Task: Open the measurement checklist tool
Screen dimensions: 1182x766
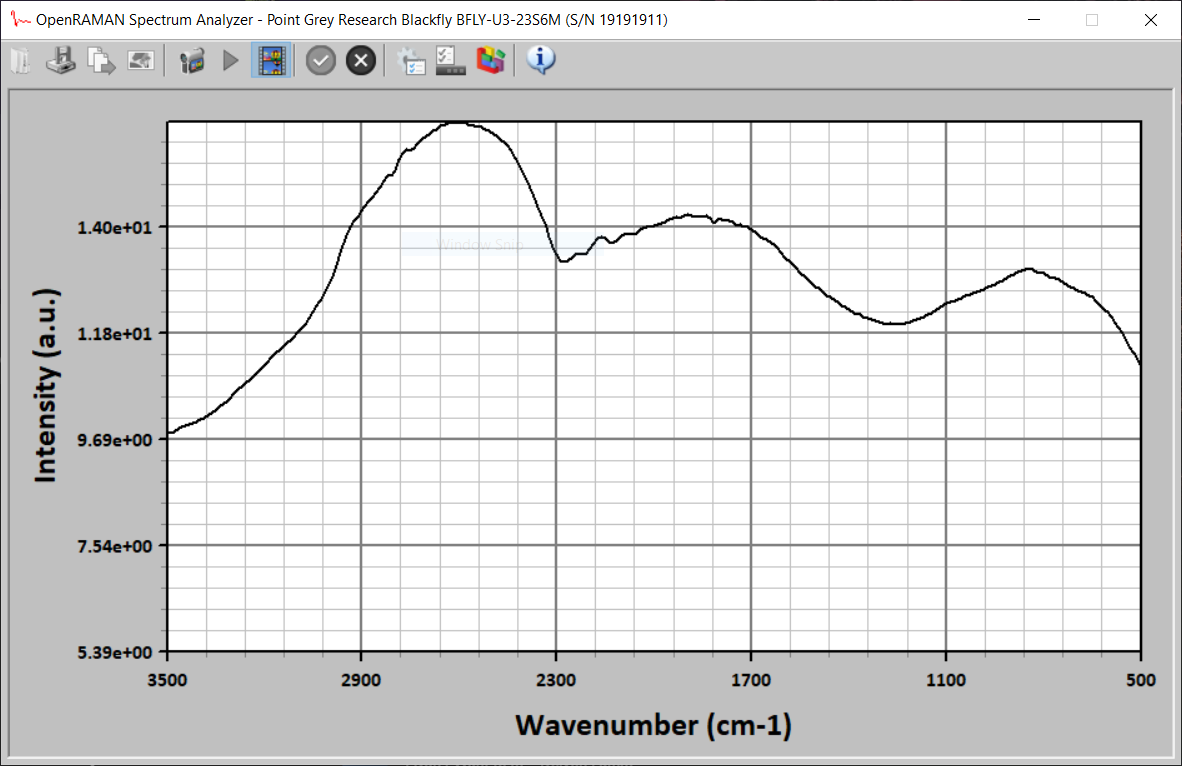Action: click(x=450, y=60)
